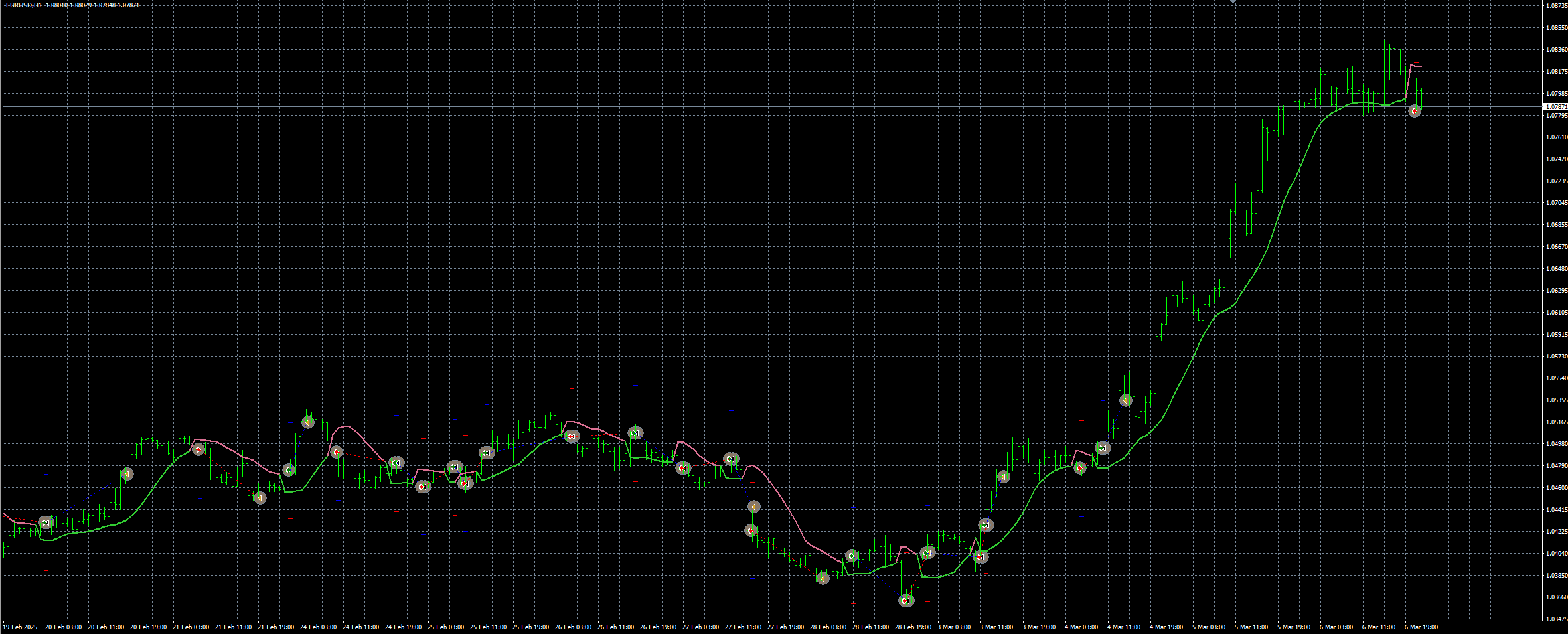1568x634 pixels.
Task: Click the 1.05915 price scale label
Action: click(x=1557, y=335)
